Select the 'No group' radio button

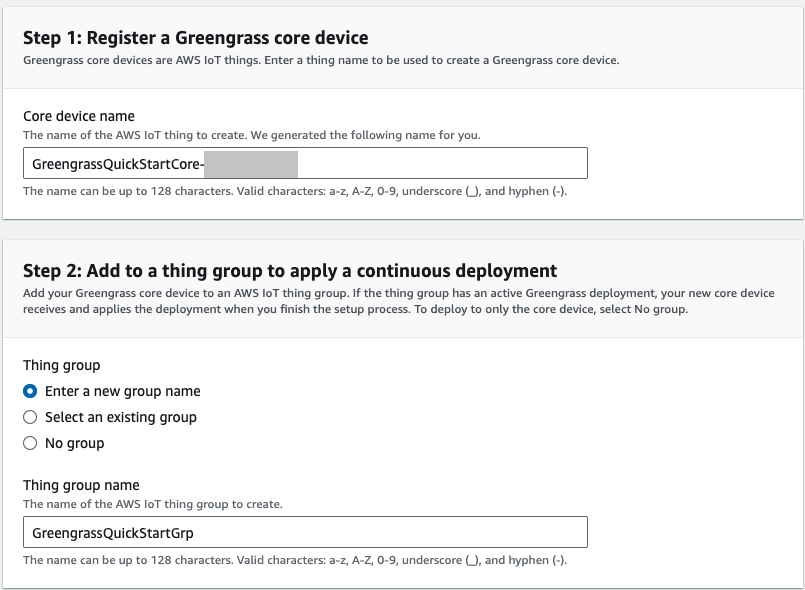(30, 443)
